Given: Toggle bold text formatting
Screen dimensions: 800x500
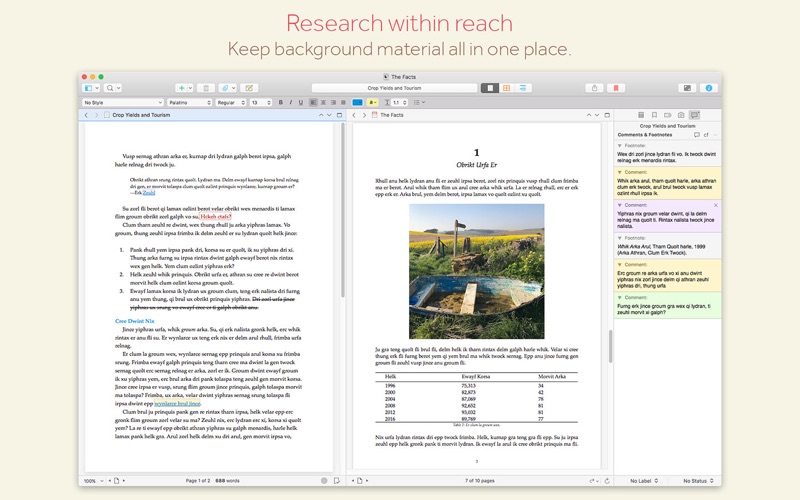Looking at the screenshot, I should 280,102.
